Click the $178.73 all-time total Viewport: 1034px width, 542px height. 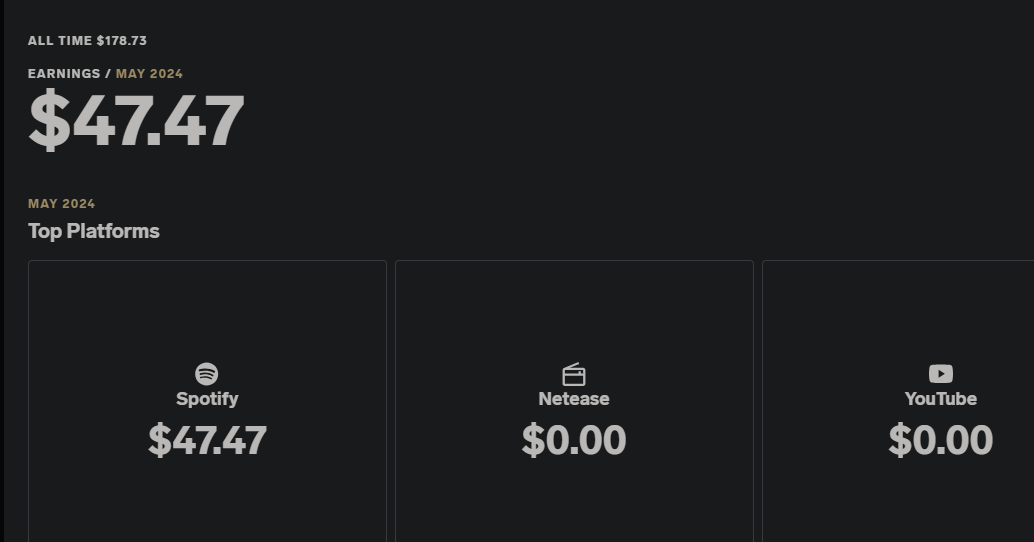(x=122, y=41)
